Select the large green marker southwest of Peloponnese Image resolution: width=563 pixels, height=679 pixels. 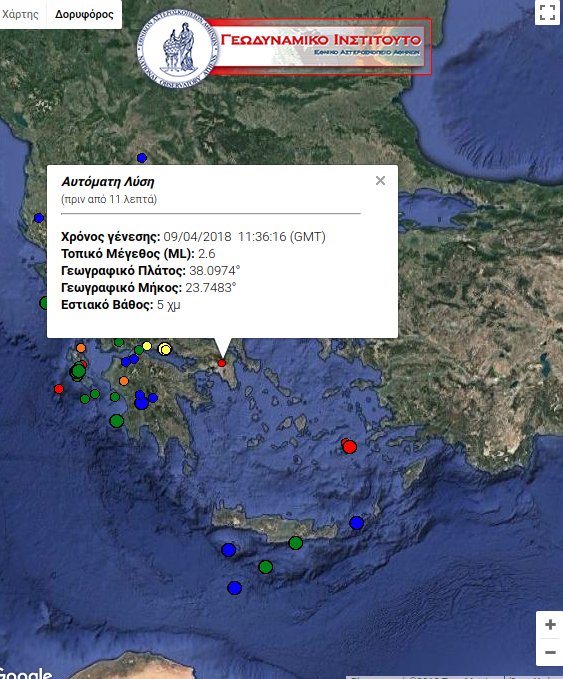coord(116,420)
